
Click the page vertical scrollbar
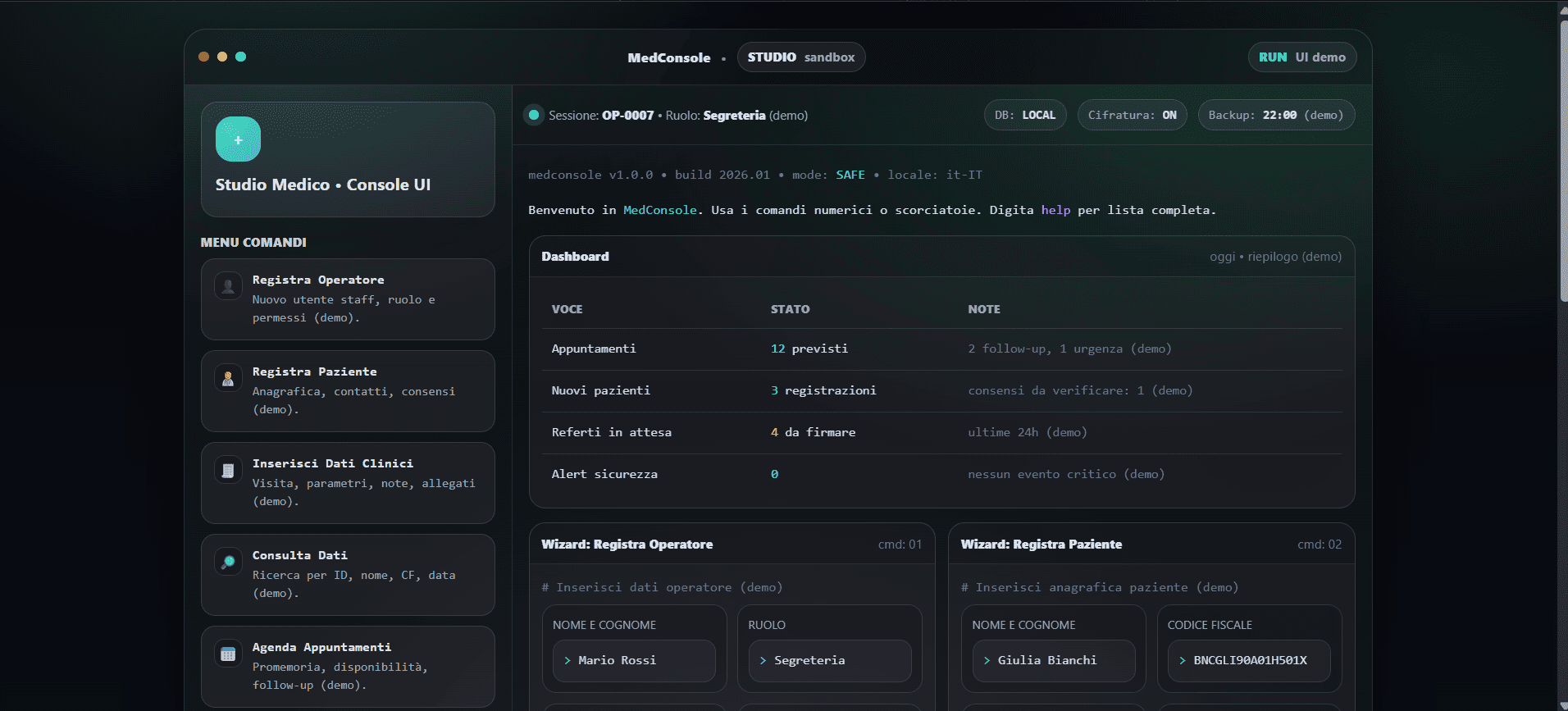click(x=1563, y=164)
